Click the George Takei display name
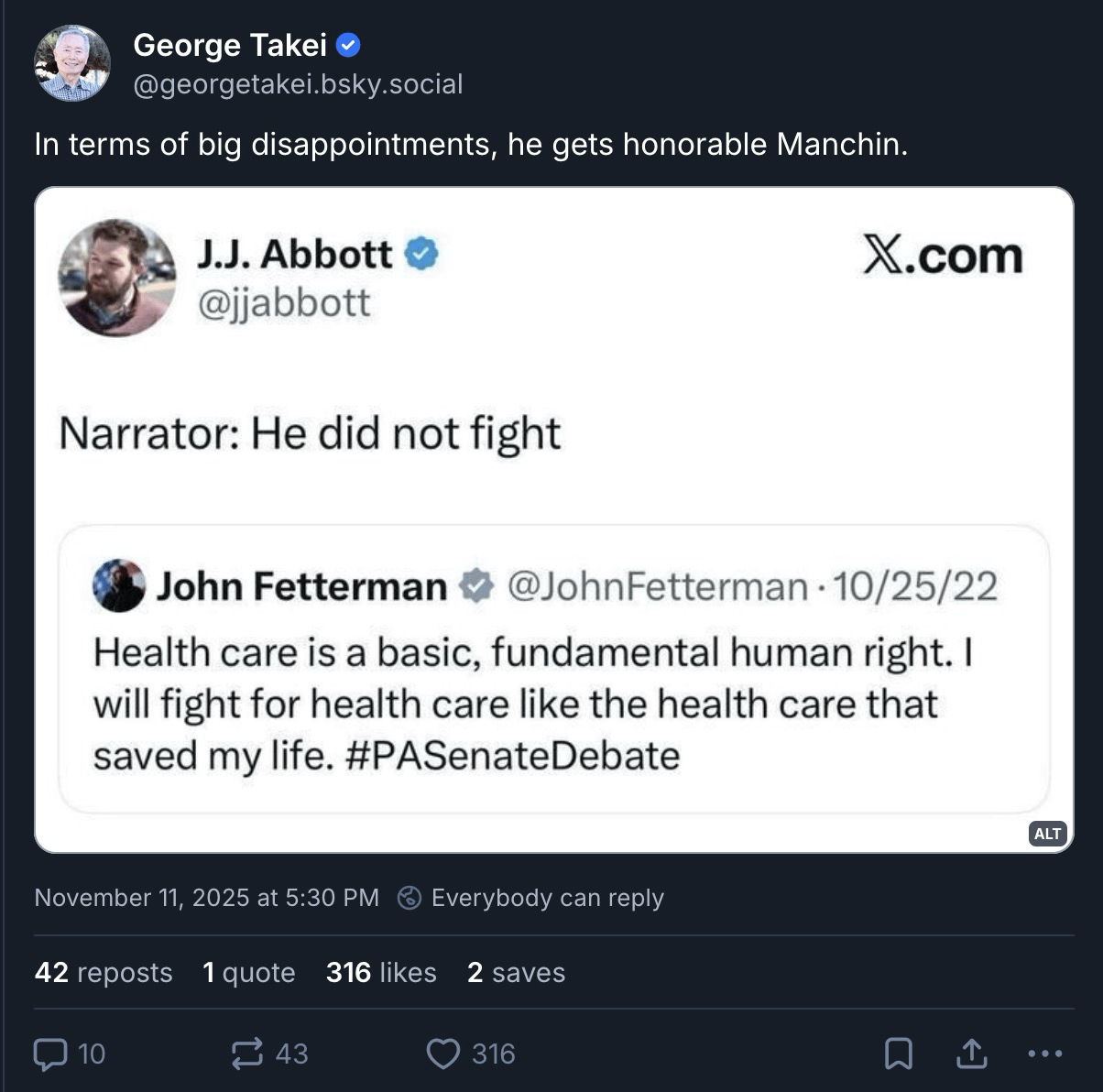Viewport: 1103px width, 1092px height. 230,45
